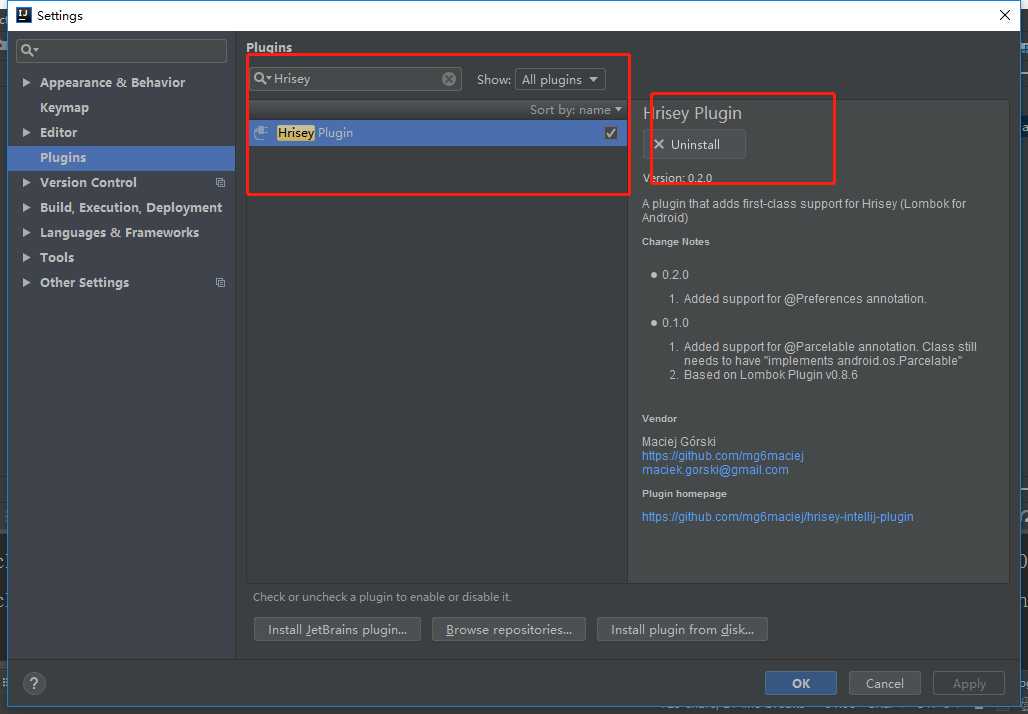The image size is (1028, 714).
Task: Click project-level icon beside Version Control
Action: click(x=220, y=182)
